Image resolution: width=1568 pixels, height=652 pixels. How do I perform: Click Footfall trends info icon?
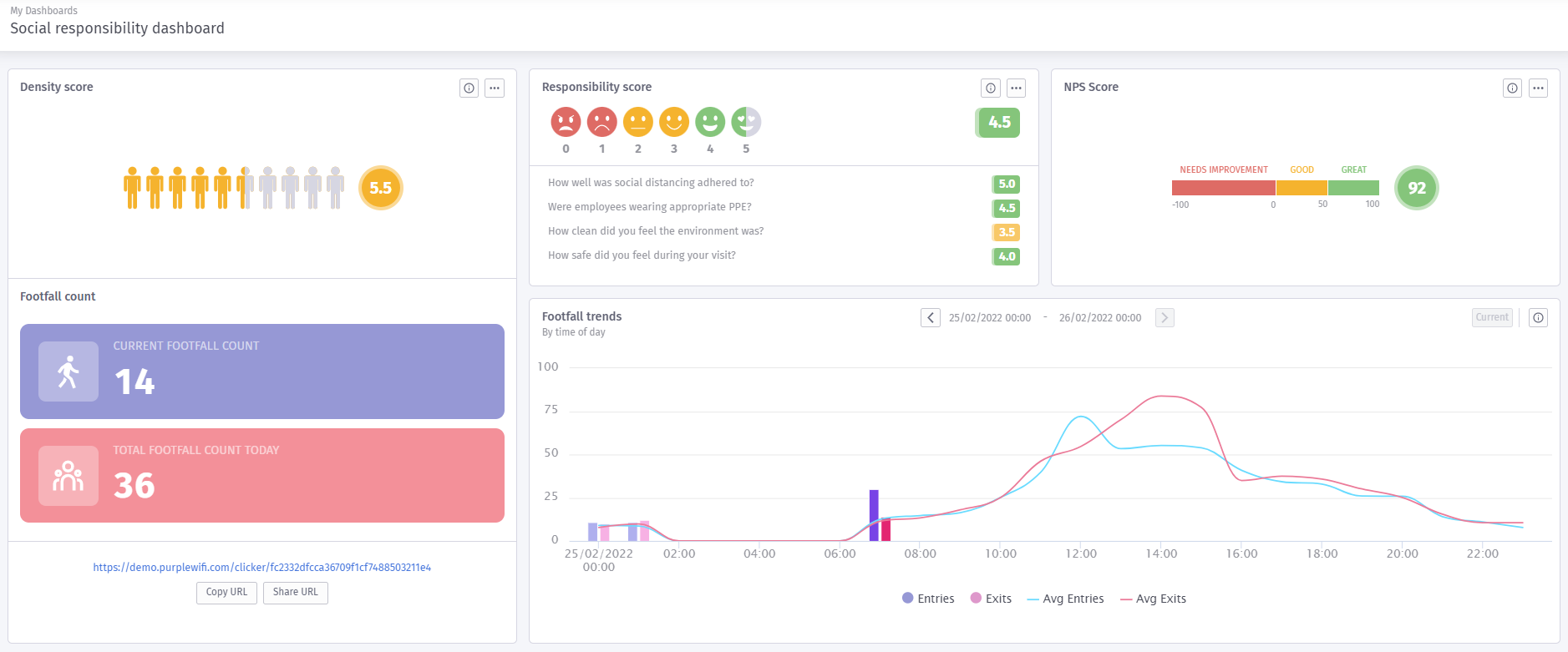[x=1538, y=317]
